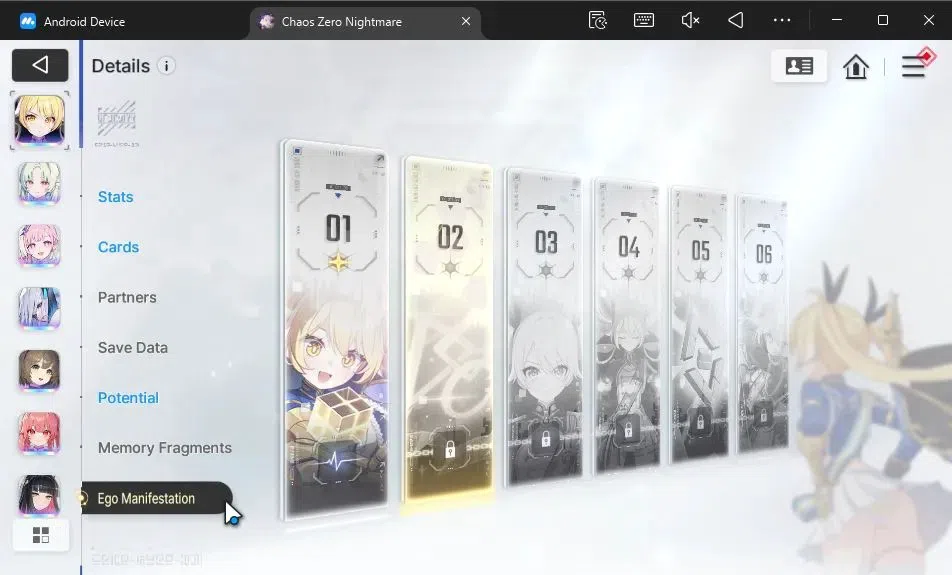Open the emulator operation recorder icon
952x575 pixels.
pyautogui.click(x=598, y=20)
